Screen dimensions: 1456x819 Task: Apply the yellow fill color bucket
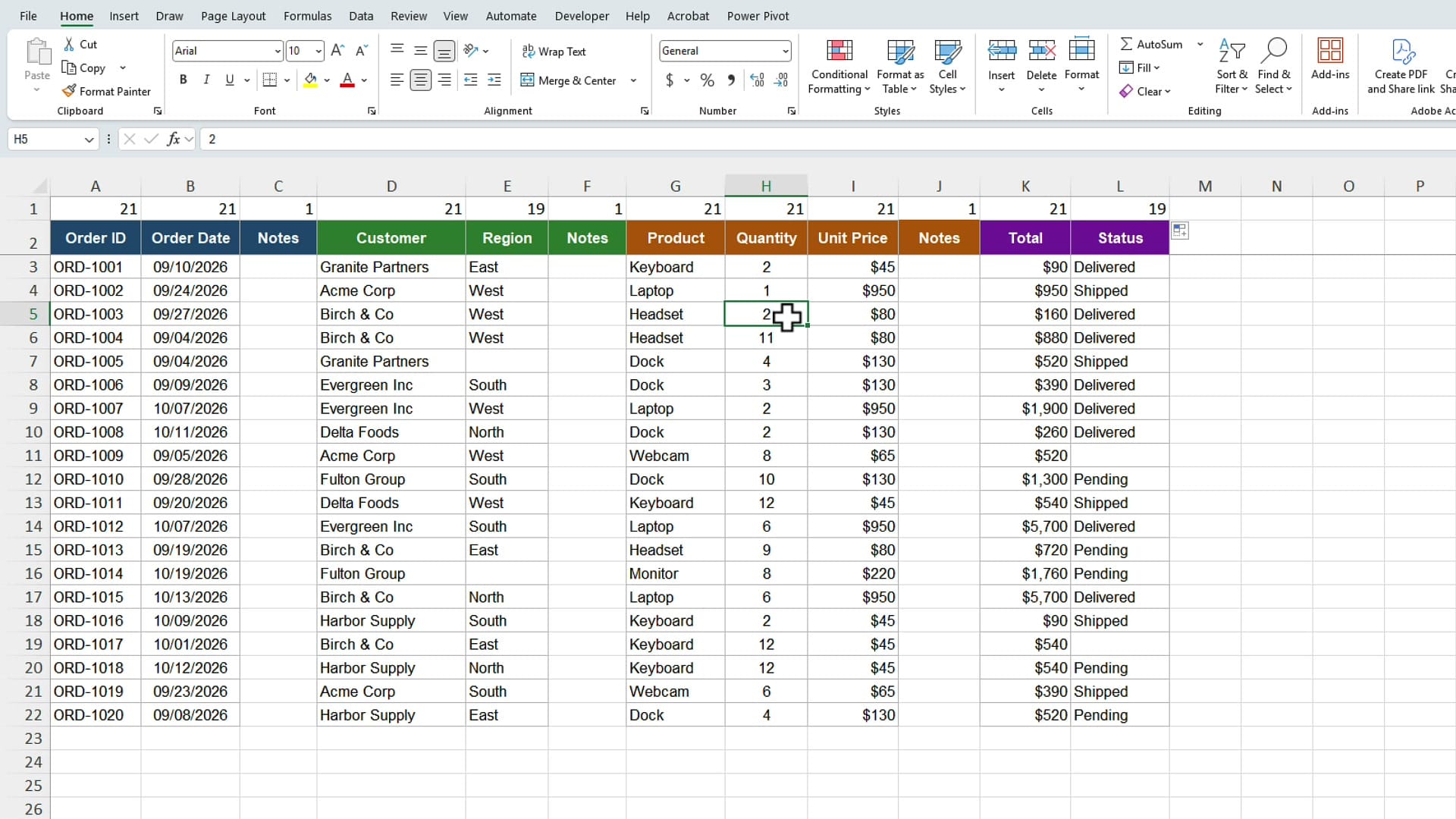click(x=310, y=80)
